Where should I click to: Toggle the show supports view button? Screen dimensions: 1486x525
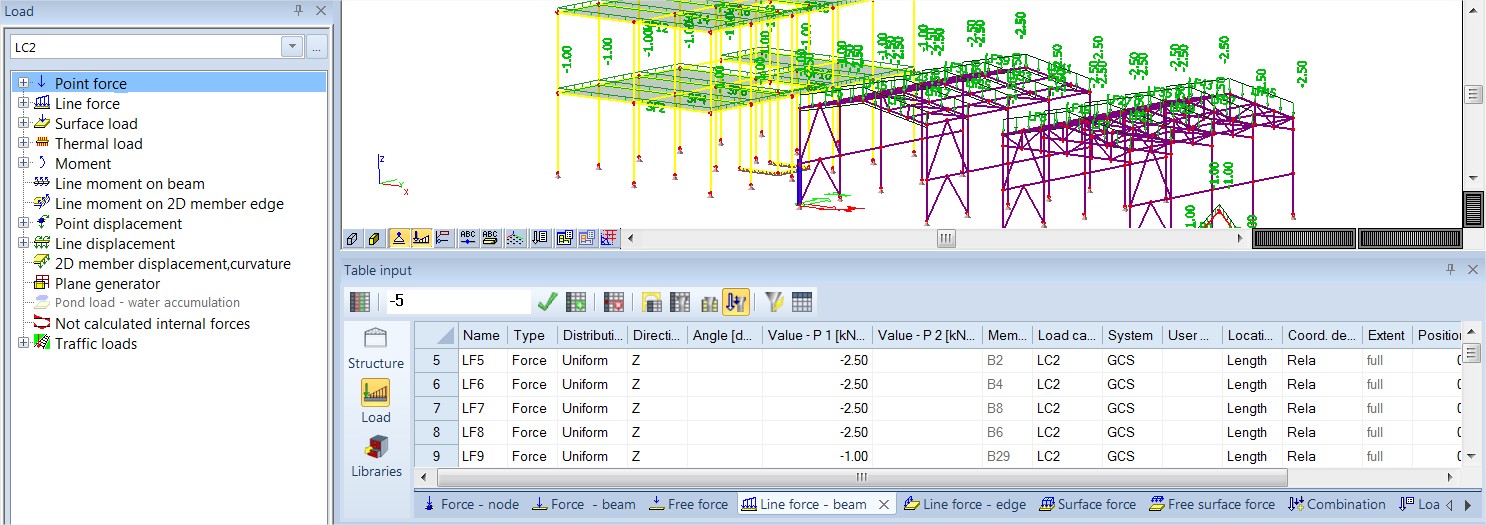(x=398, y=238)
